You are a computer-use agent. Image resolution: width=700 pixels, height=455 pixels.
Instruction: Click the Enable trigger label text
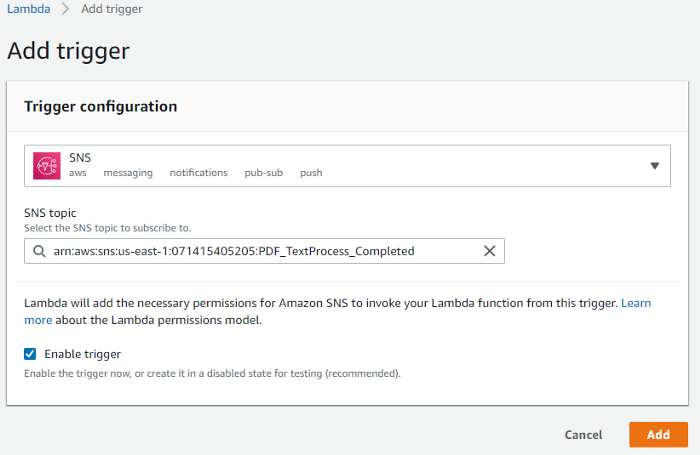(82, 354)
